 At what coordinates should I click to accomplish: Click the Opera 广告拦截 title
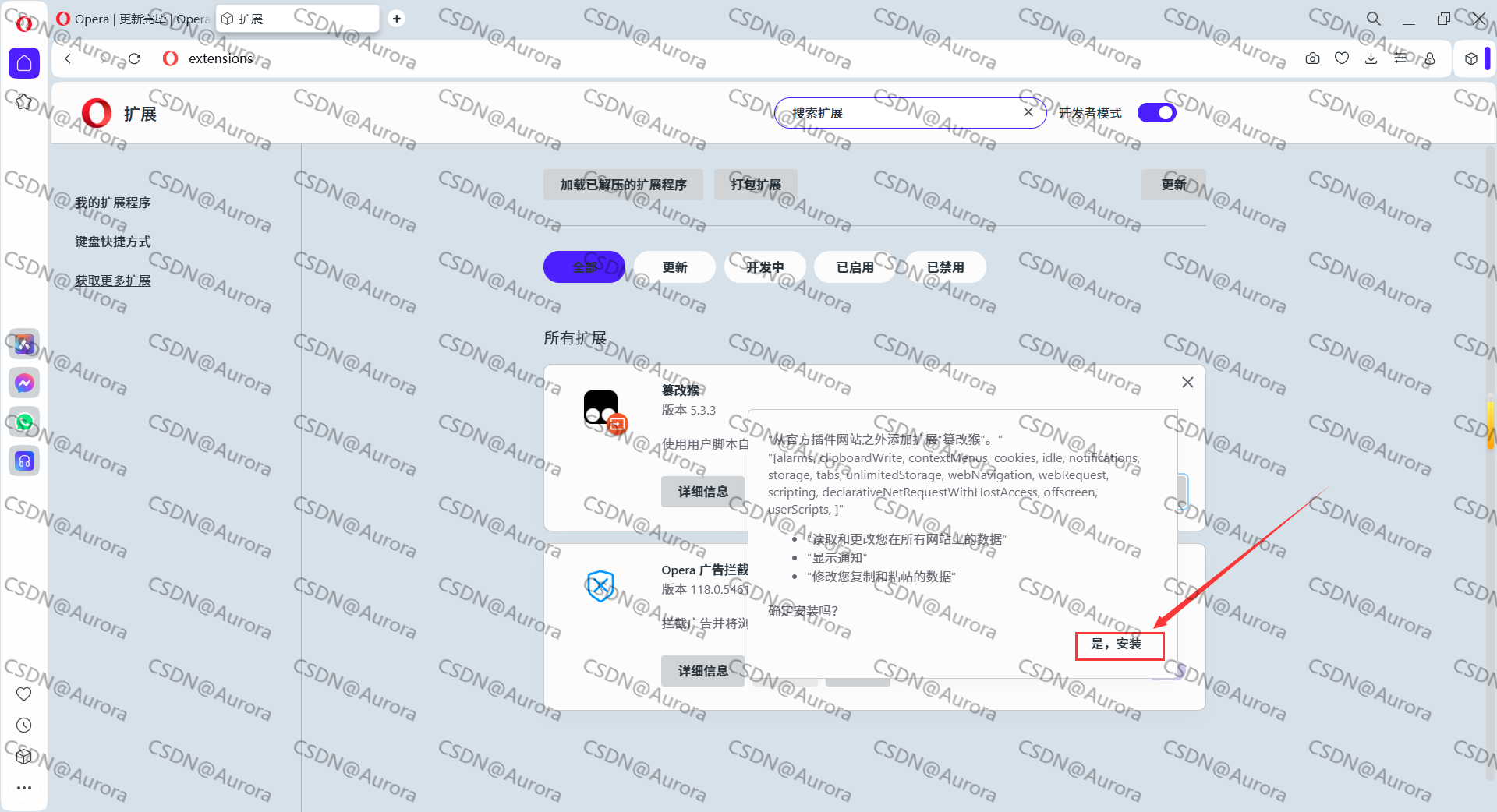pos(705,570)
